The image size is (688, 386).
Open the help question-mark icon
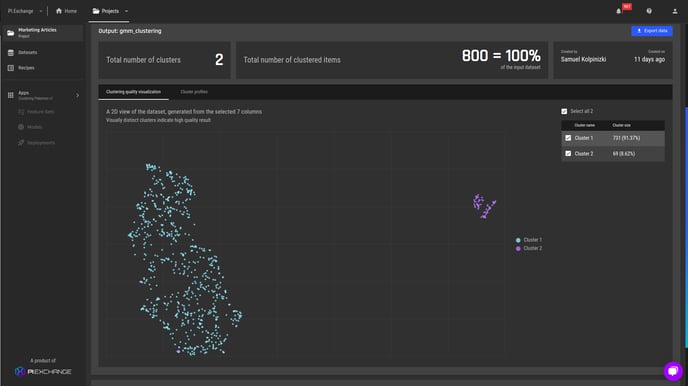coord(649,11)
